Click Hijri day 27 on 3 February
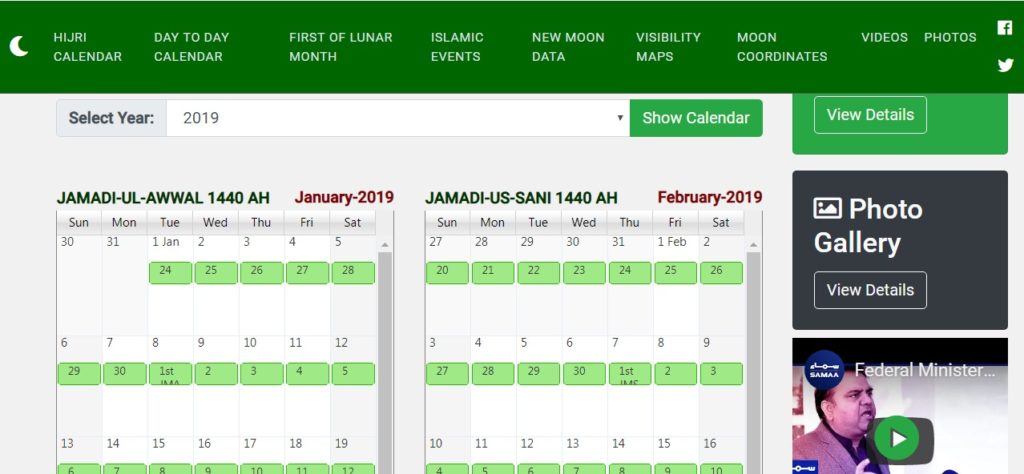This screenshot has height=474, width=1024. click(447, 374)
